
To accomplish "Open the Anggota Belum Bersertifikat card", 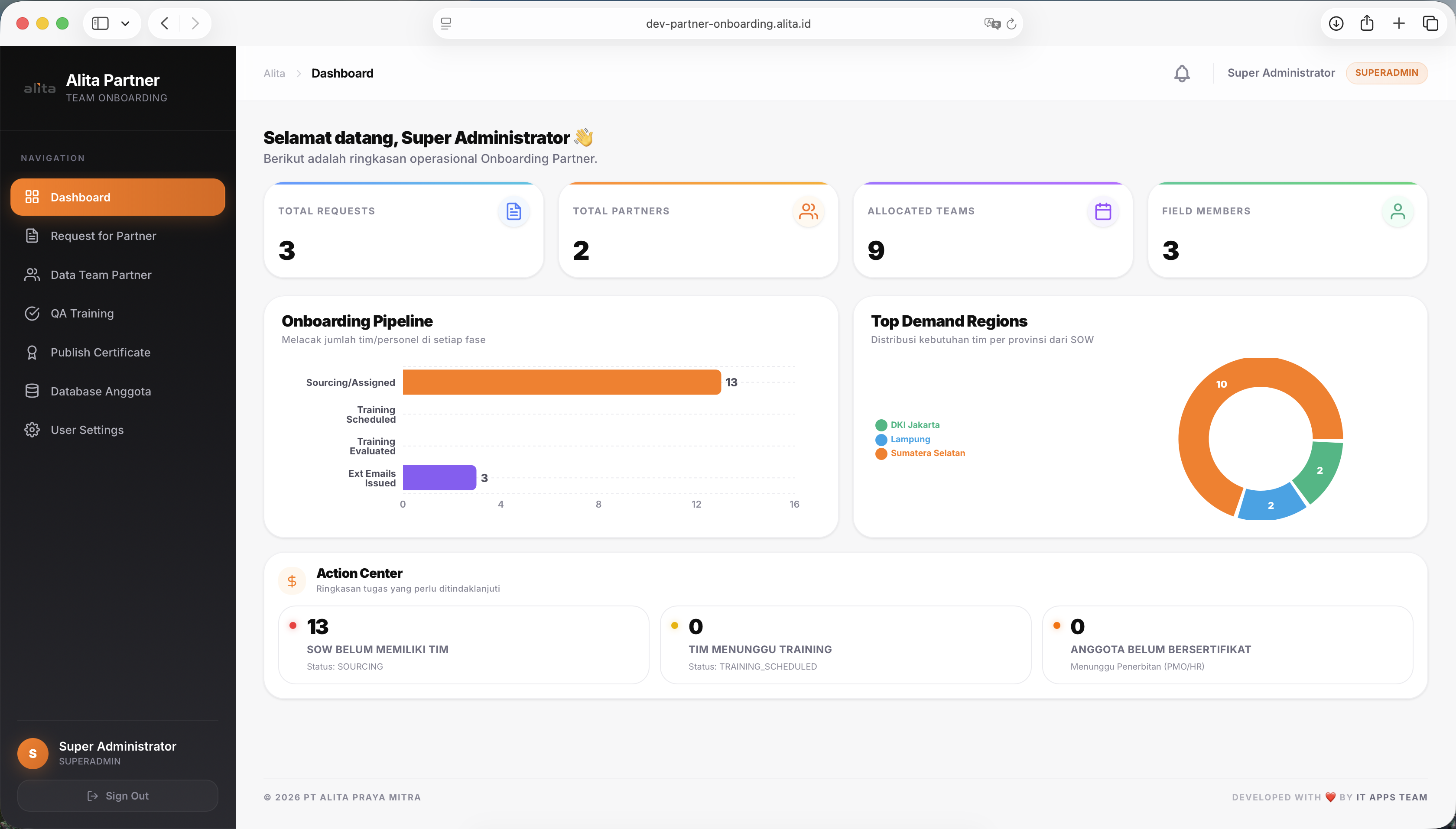I will (x=1228, y=645).
